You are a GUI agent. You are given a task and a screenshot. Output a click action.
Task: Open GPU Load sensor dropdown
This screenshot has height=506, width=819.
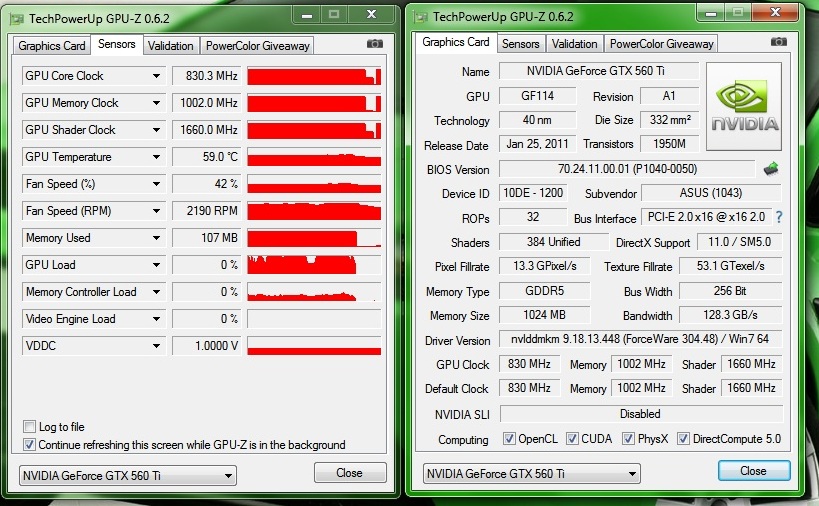coord(156,265)
